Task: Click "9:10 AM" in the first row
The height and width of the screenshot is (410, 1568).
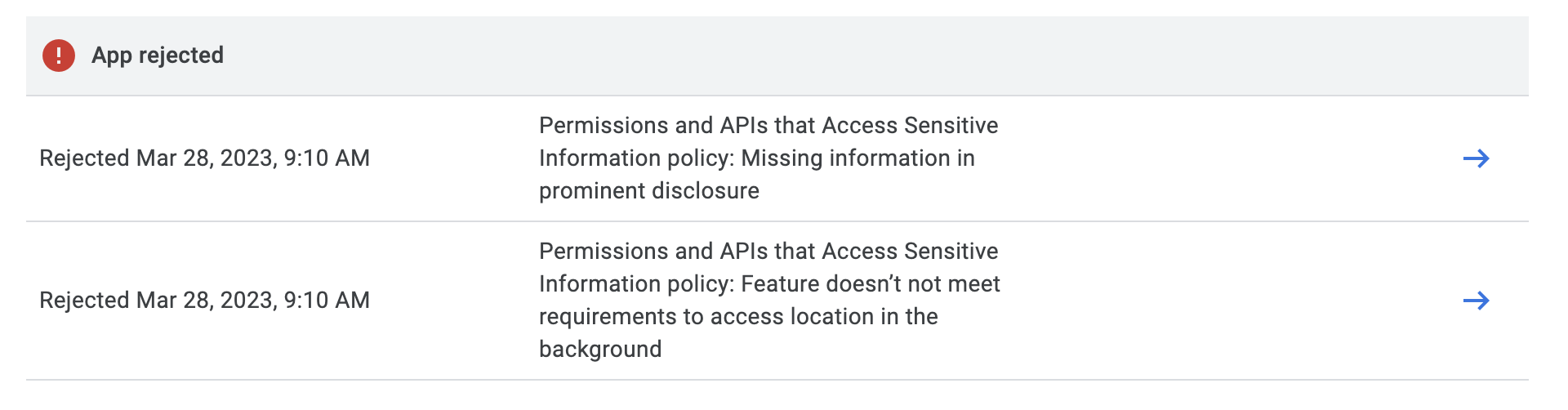Action: [x=327, y=158]
